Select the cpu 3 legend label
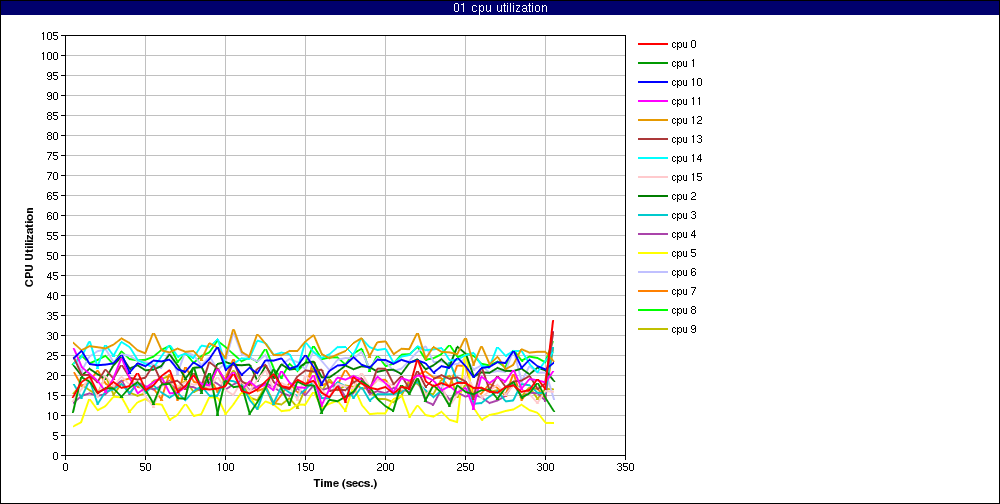The height and width of the screenshot is (504, 1000). (x=684, y=216)
